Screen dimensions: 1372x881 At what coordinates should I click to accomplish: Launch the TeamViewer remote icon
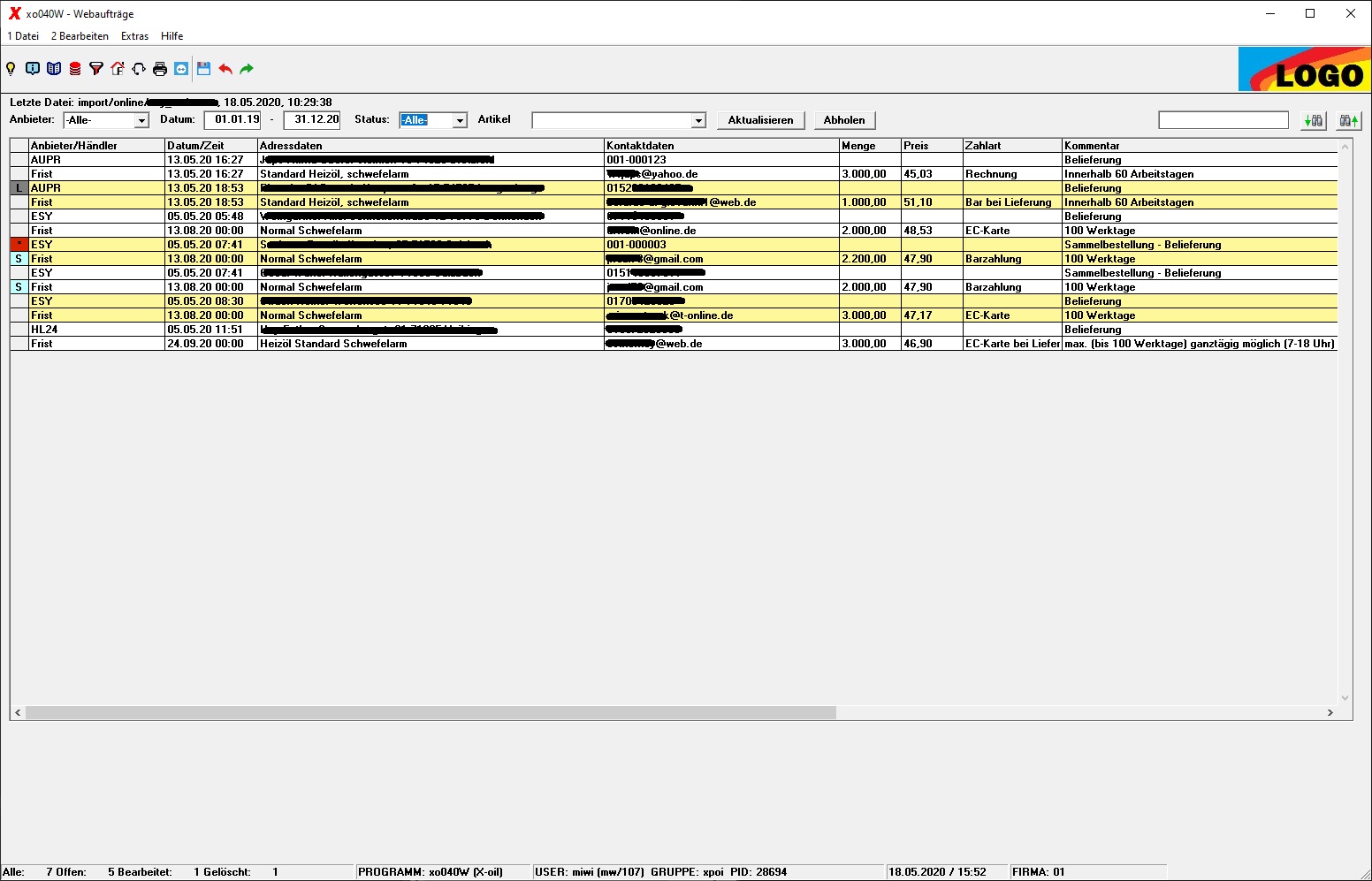click(x=181, y=69)
